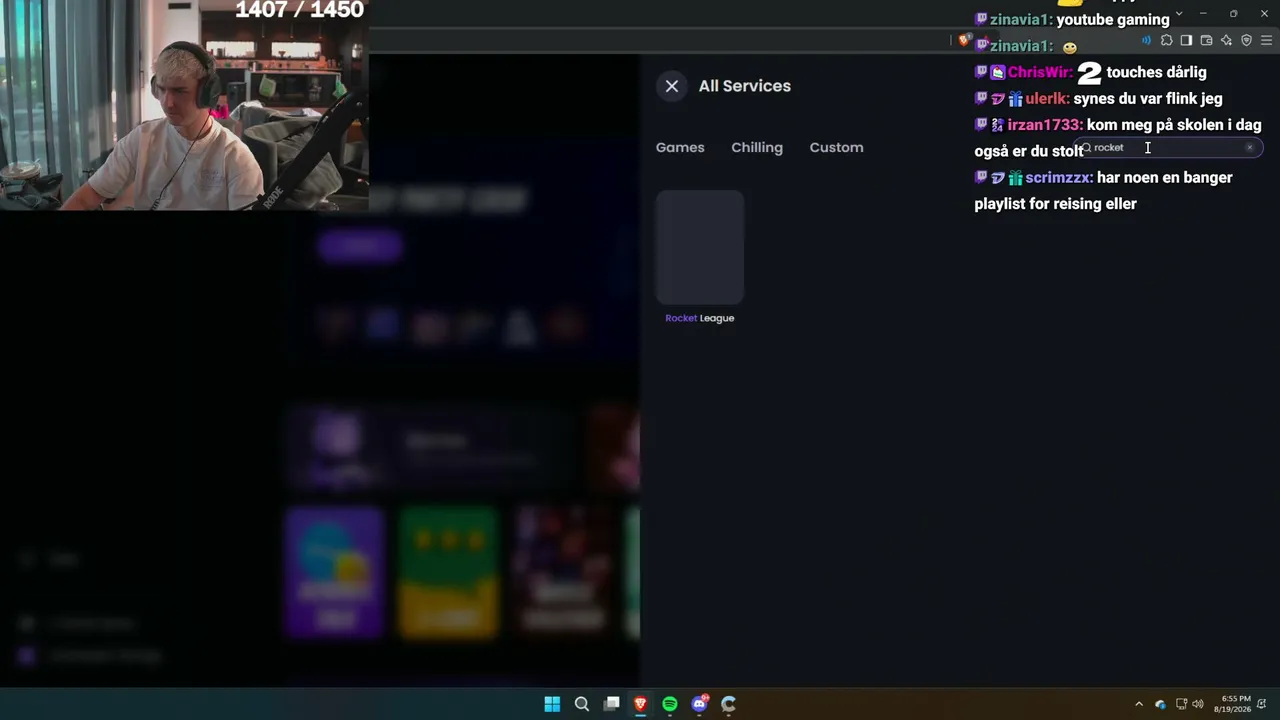Open the clock showing 6:55 PM
The height and width of the screenshot is (720, 1280).
(x=1233, y=704)
